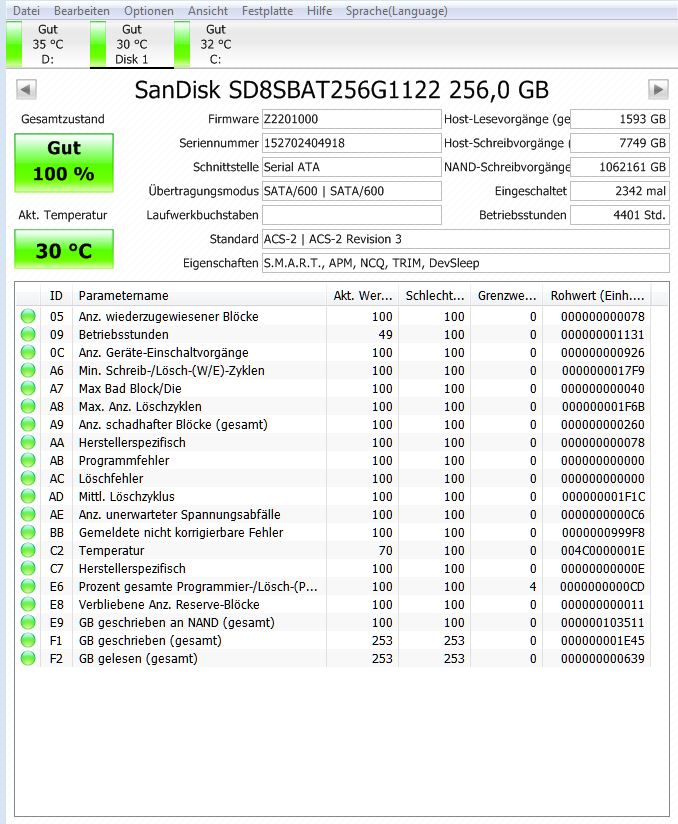The image size is (678, 824).
Task: Select 'Anz. Geräte-Einschaltvorgänge' row text
Action: tap(163, 352)
